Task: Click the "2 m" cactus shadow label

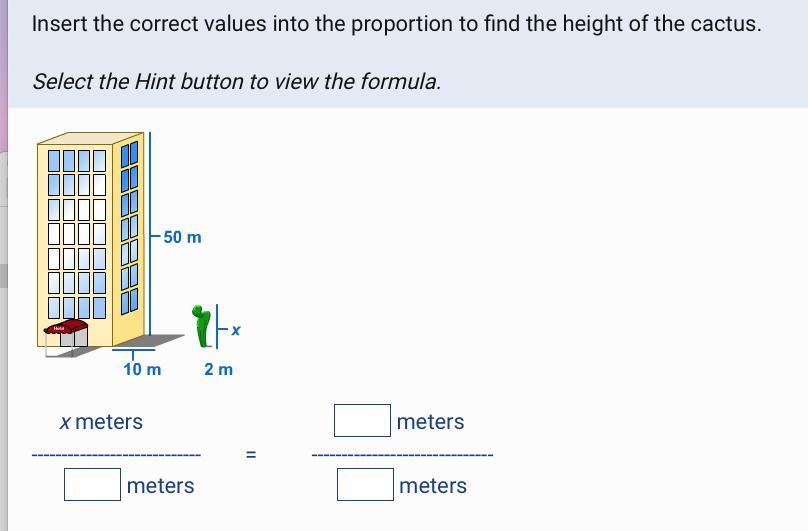Action: coord(218,369)
